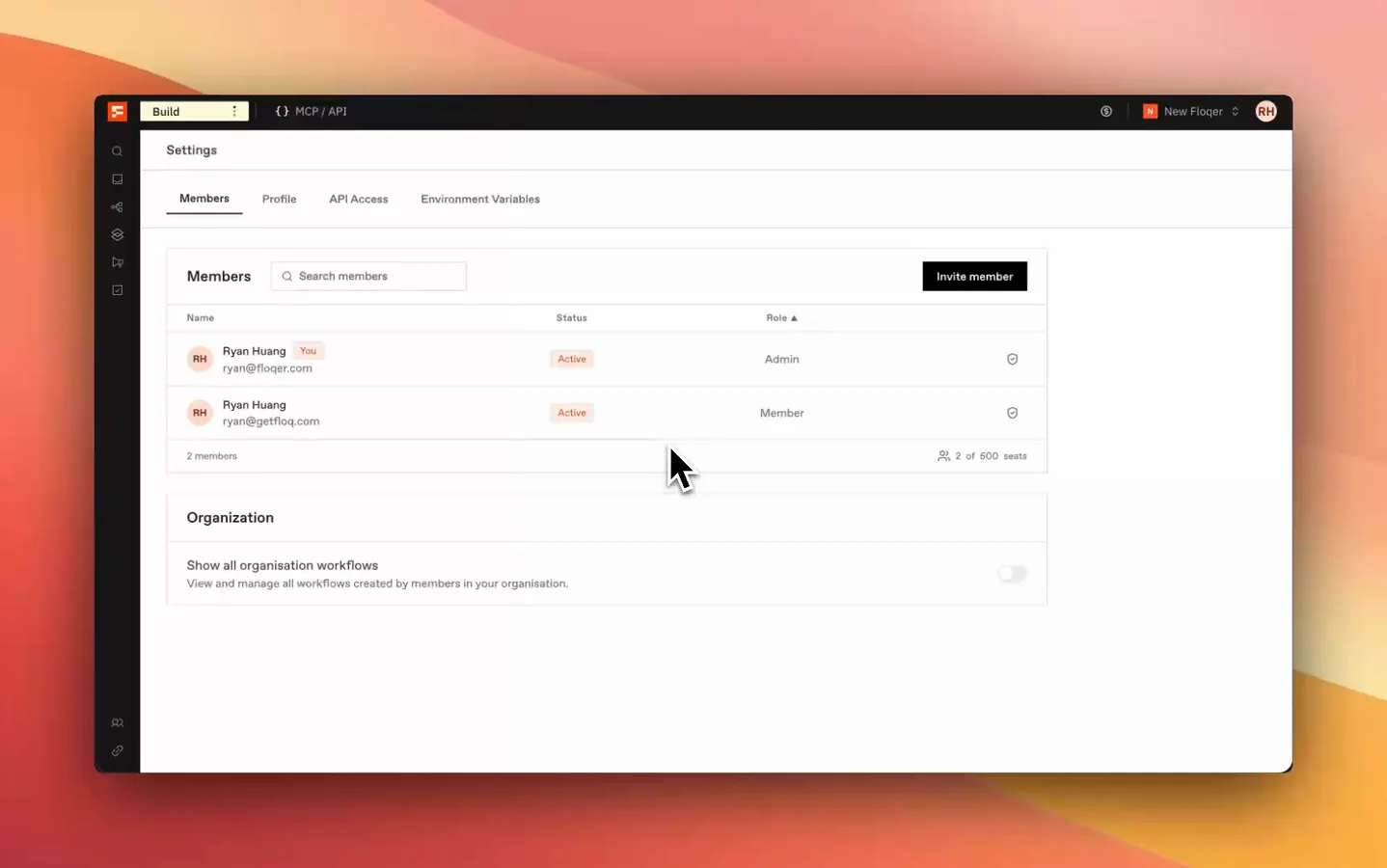Open the link icon at the sidebar bottom
This screenshot has width=1387, height=868.
point(118,751)
